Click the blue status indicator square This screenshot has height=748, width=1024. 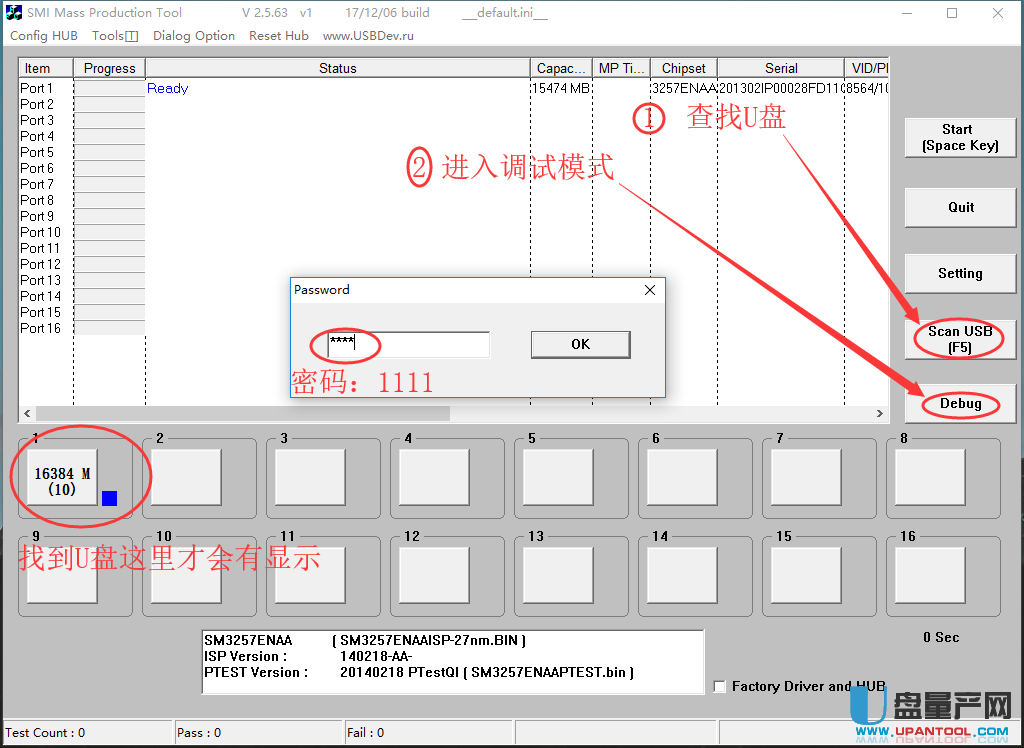click(109, 498)
